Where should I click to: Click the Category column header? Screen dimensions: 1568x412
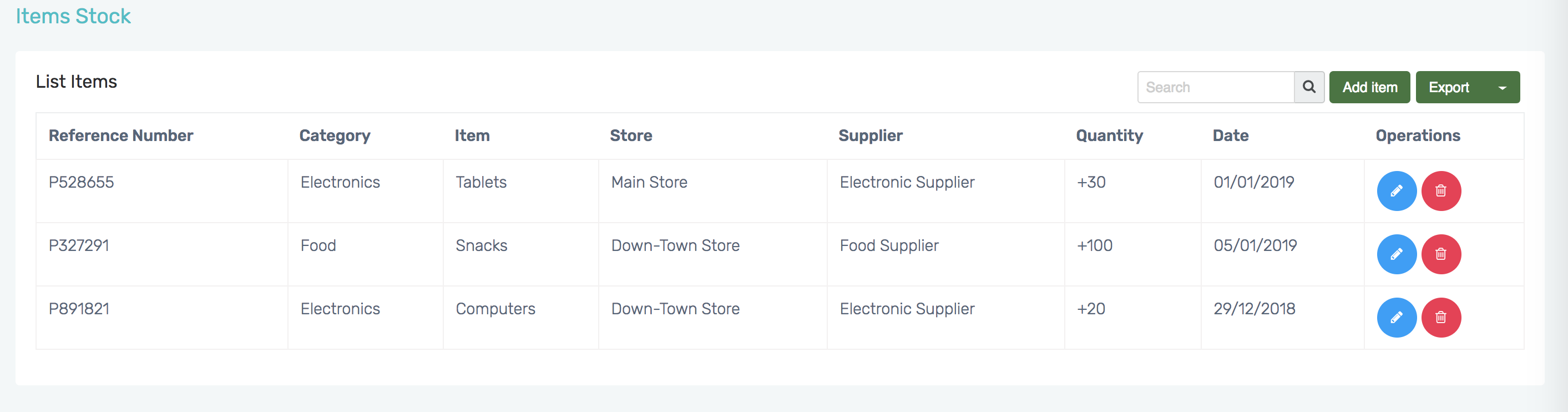coord(335,135)
